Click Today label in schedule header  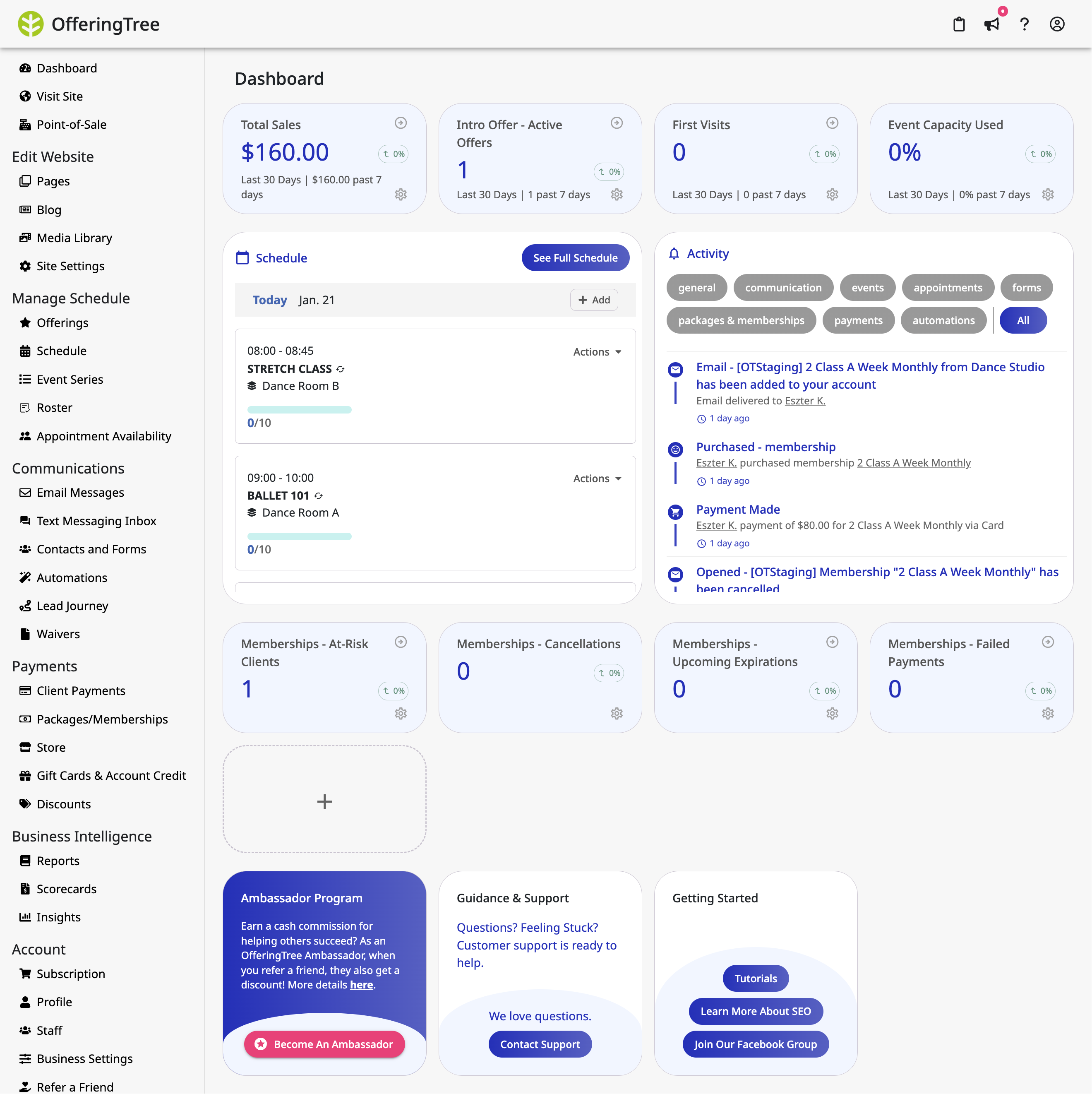(x=269, y=300)
